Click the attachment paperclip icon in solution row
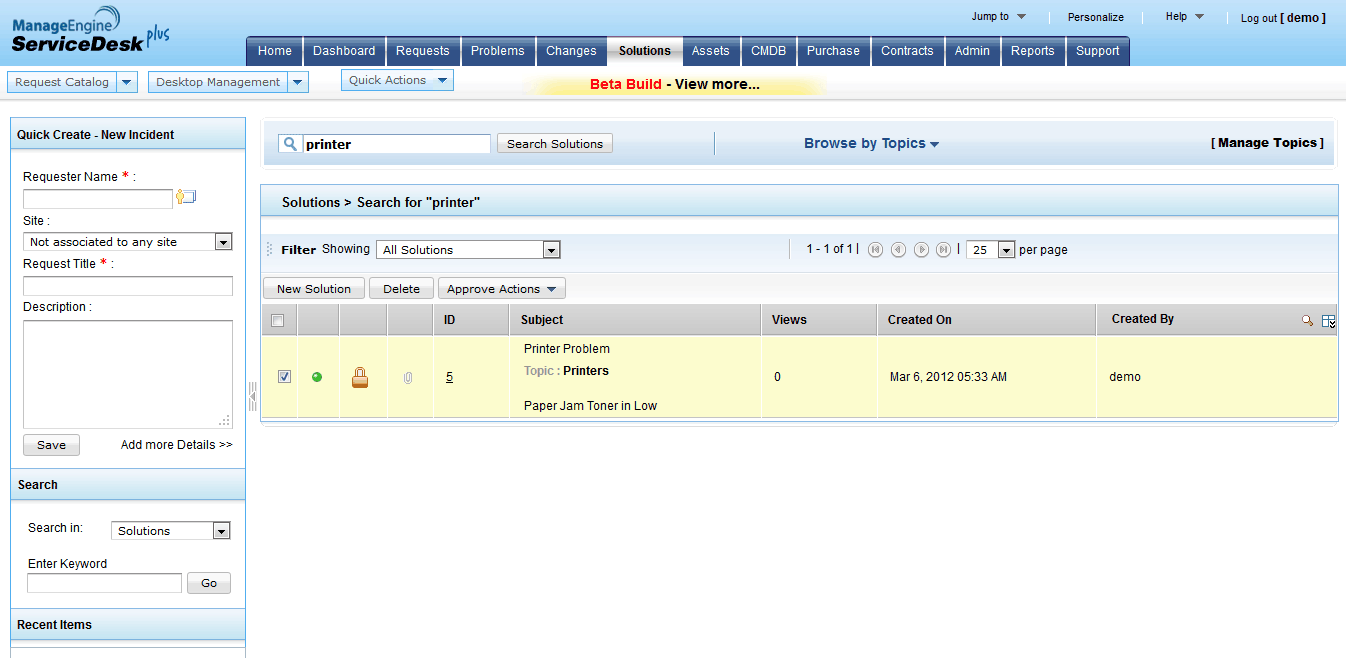1346x658 pixels. pos(408,378)
